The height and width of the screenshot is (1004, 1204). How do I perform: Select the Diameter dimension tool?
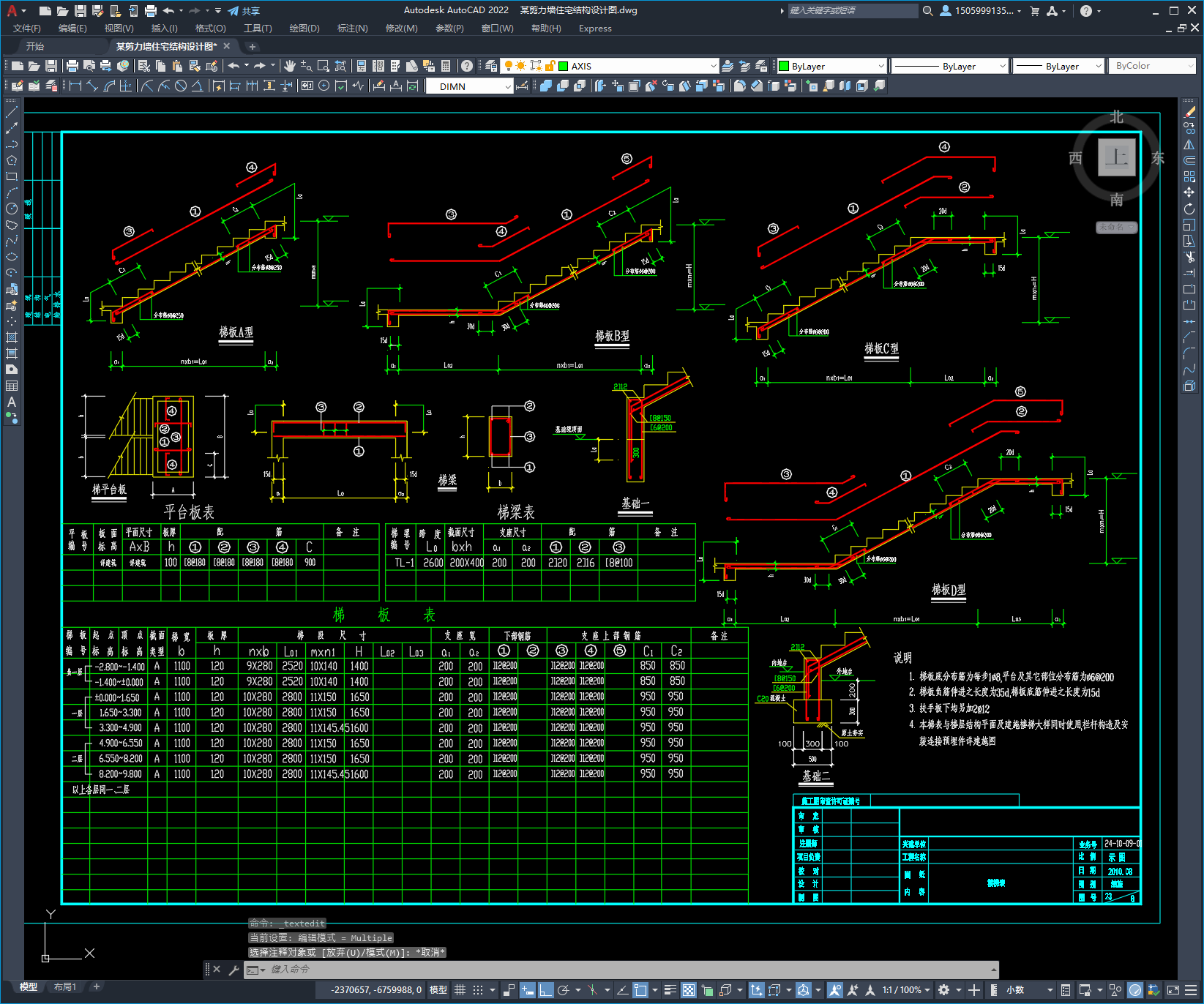(x=181, y=86)
